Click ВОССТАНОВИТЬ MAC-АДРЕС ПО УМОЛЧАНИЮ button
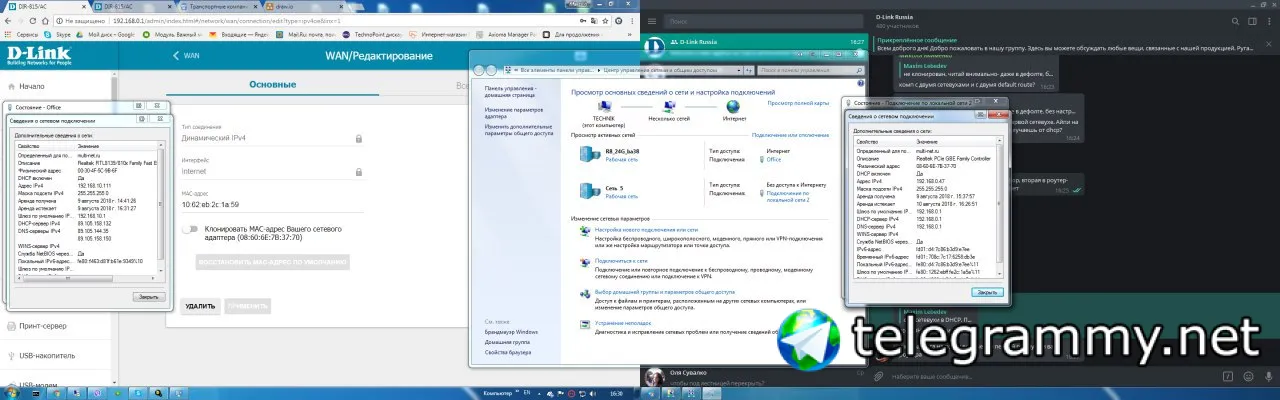Viewport: 1280px width, 400px height. 272,262
